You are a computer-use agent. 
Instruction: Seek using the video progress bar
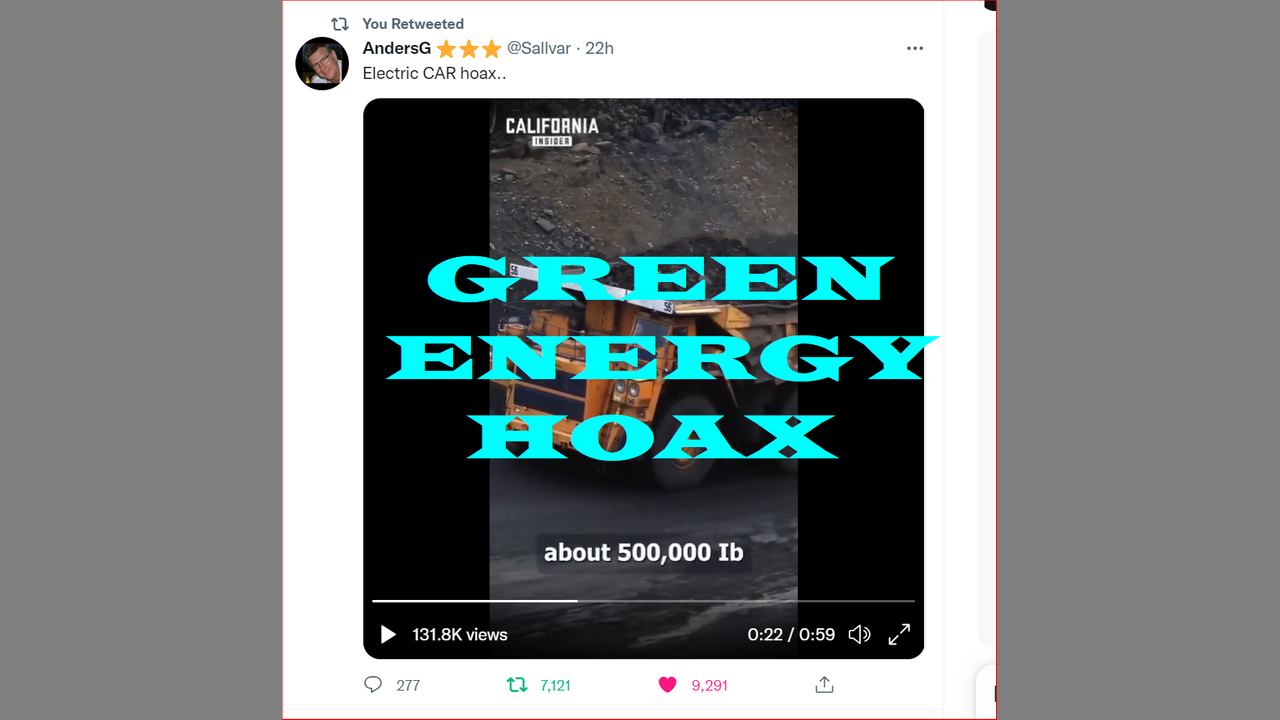(x=643, y=601)
